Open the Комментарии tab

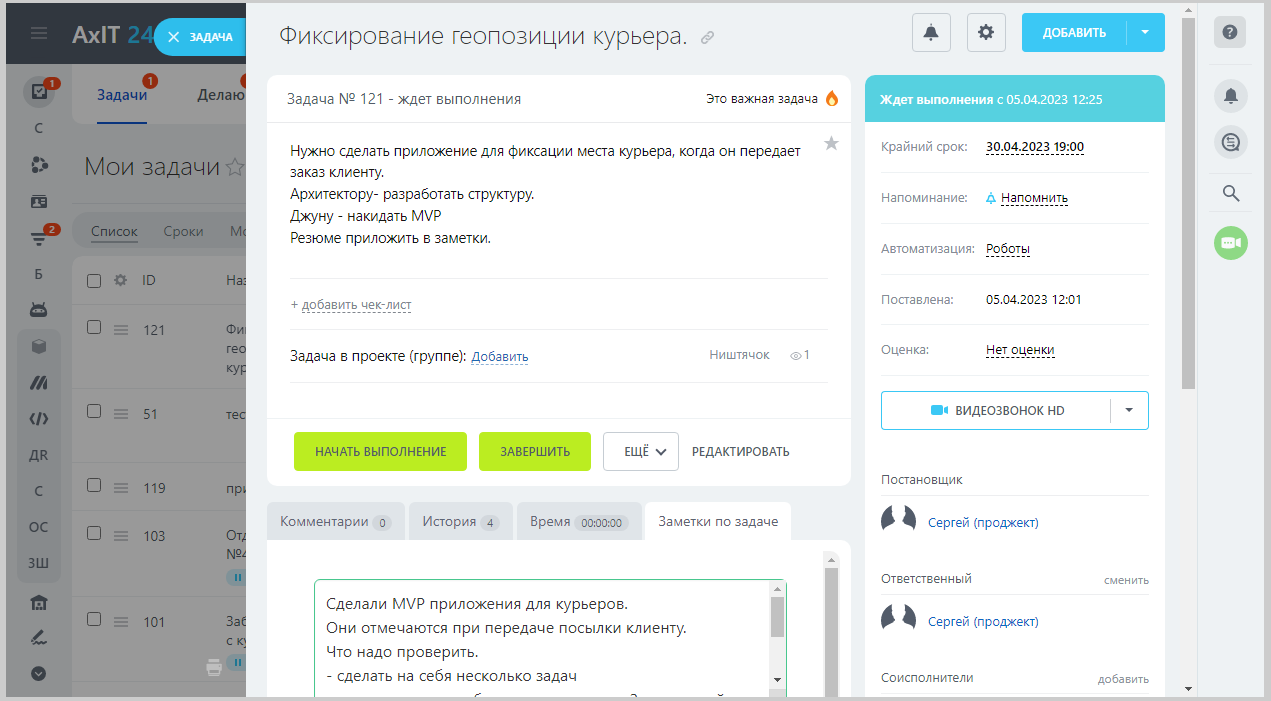335,521
